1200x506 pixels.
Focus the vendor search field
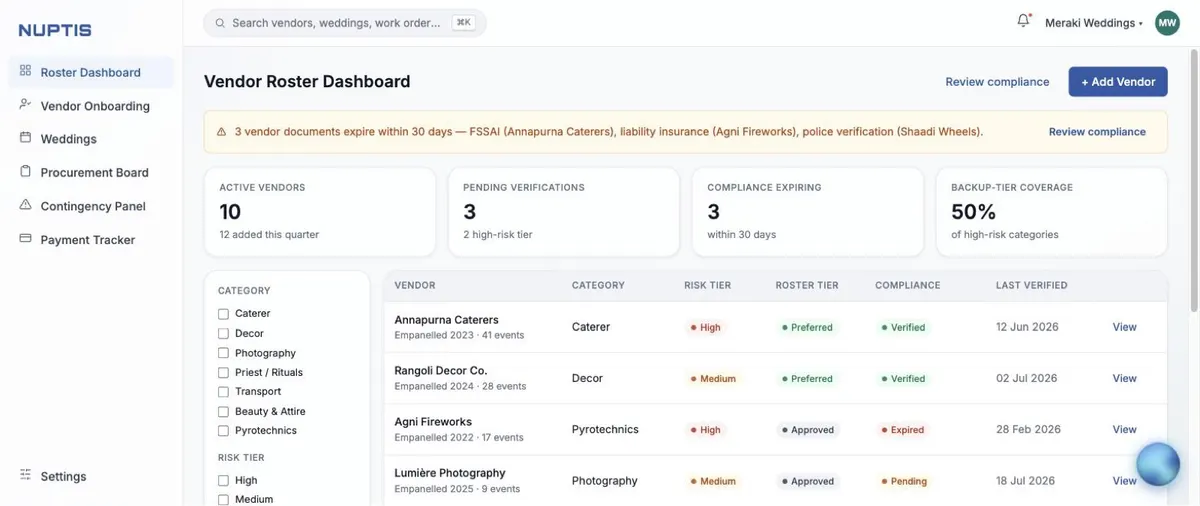click(345, 23)
